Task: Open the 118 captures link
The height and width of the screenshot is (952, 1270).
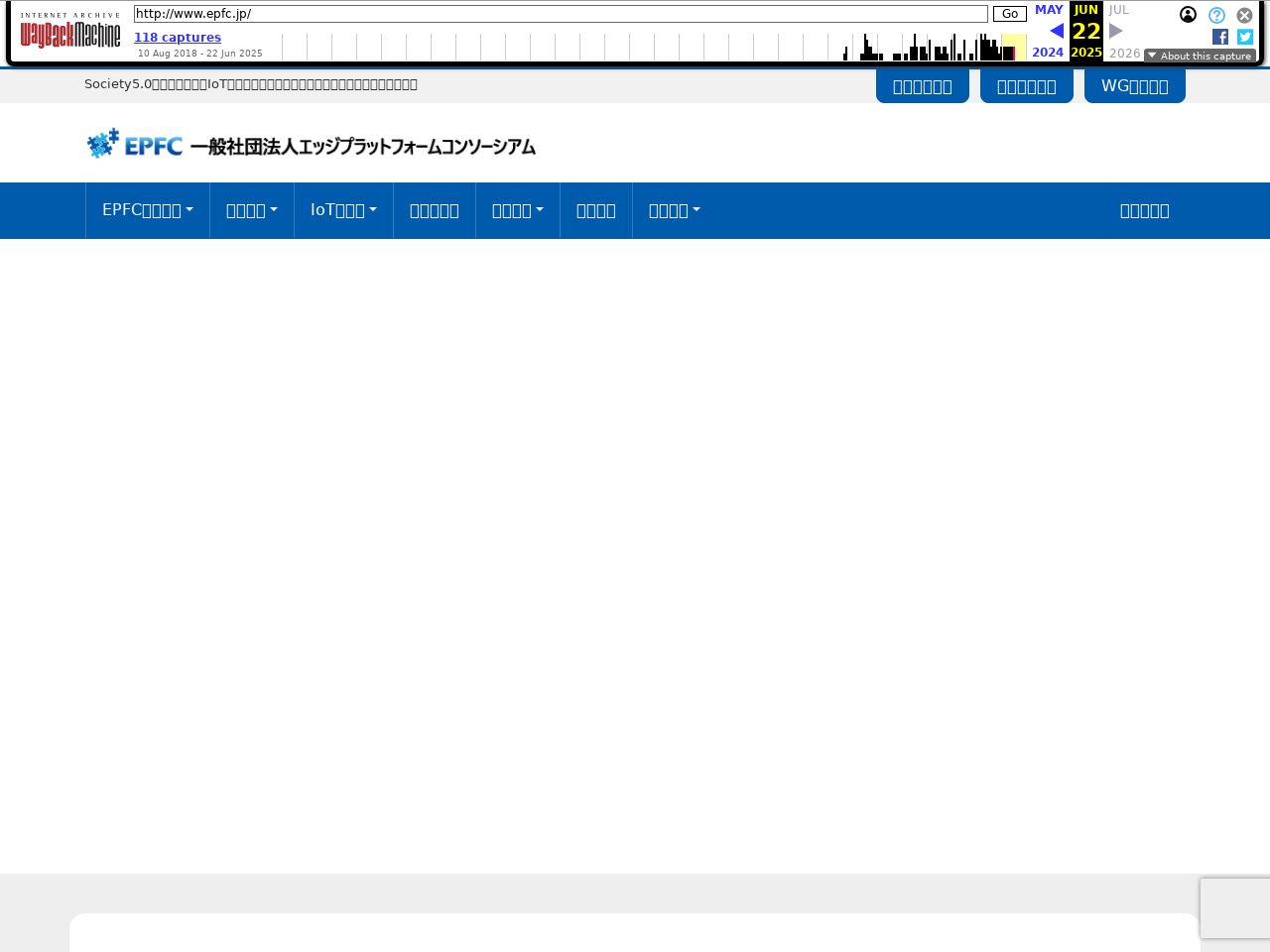Action: [178, 38]
